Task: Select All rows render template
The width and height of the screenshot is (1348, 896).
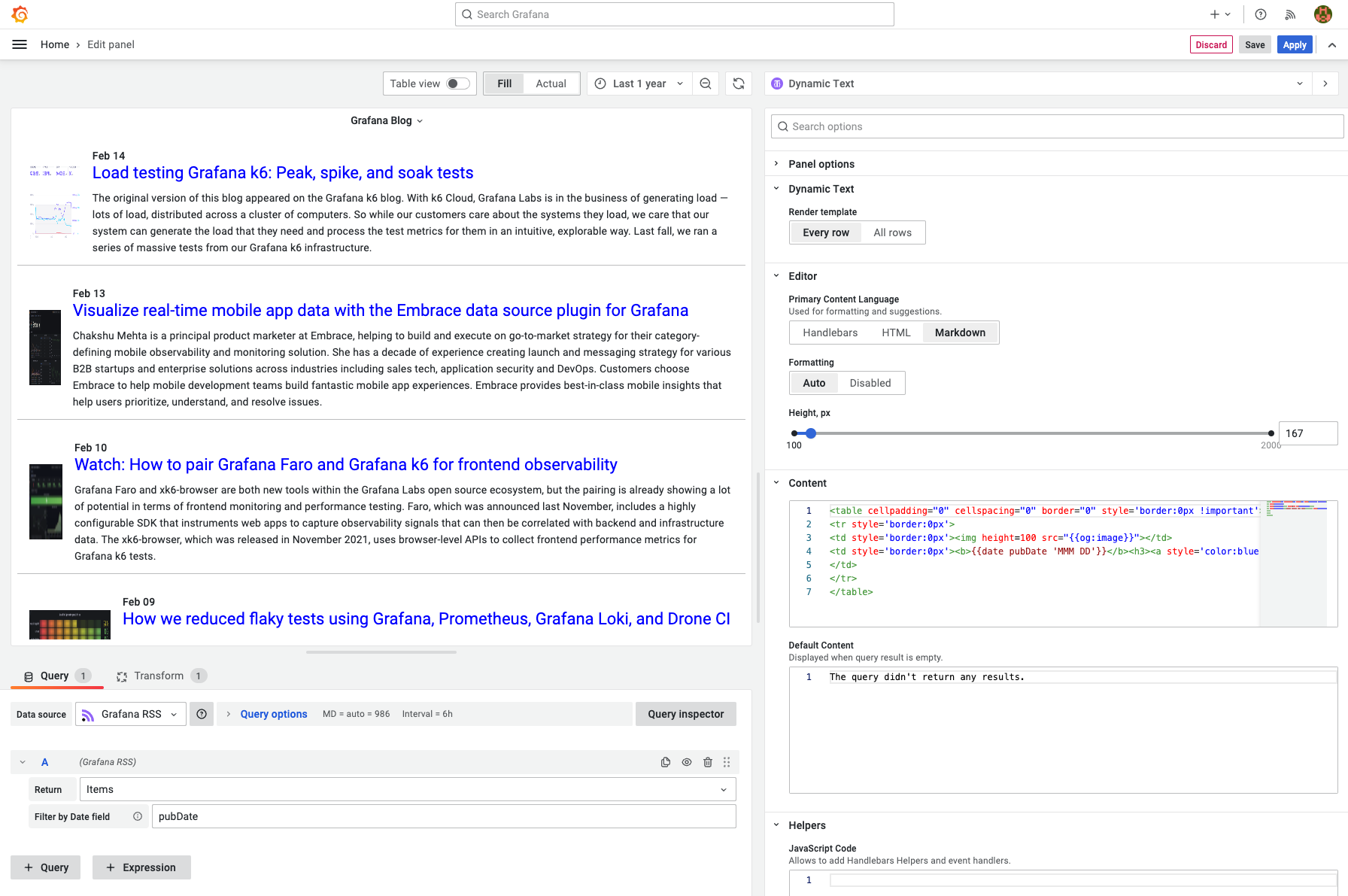Action: 892,232
